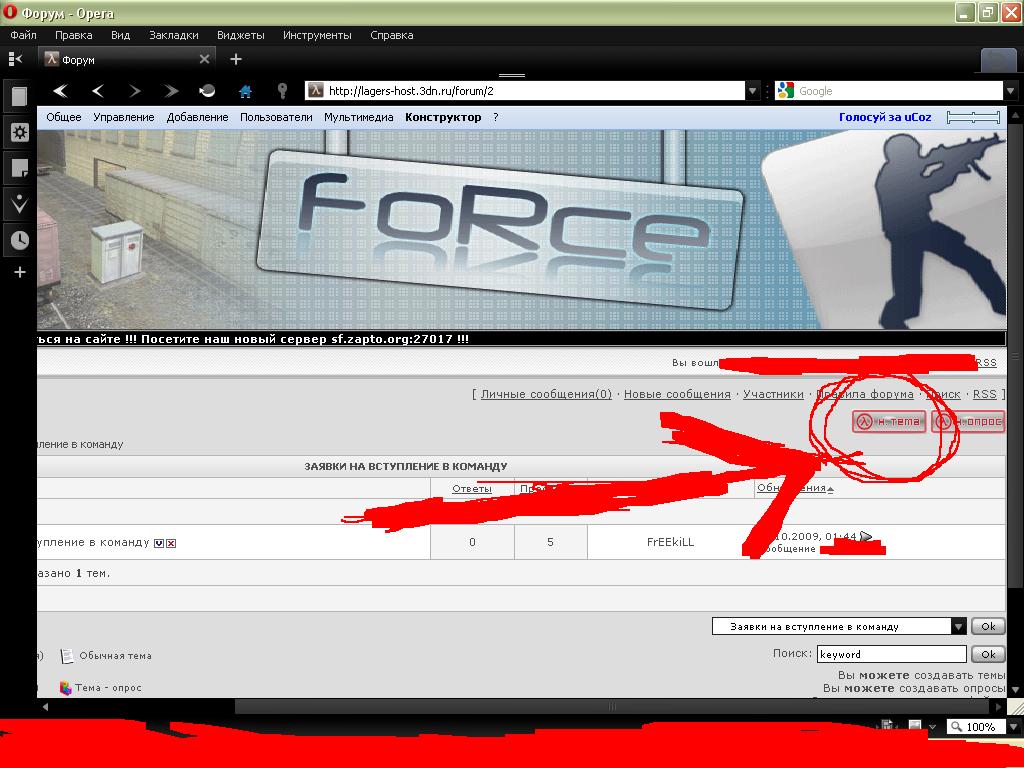1024x768 pixels.
Task: Click the Rewind double-arrow navigation button
Action: tap(61, 91)
